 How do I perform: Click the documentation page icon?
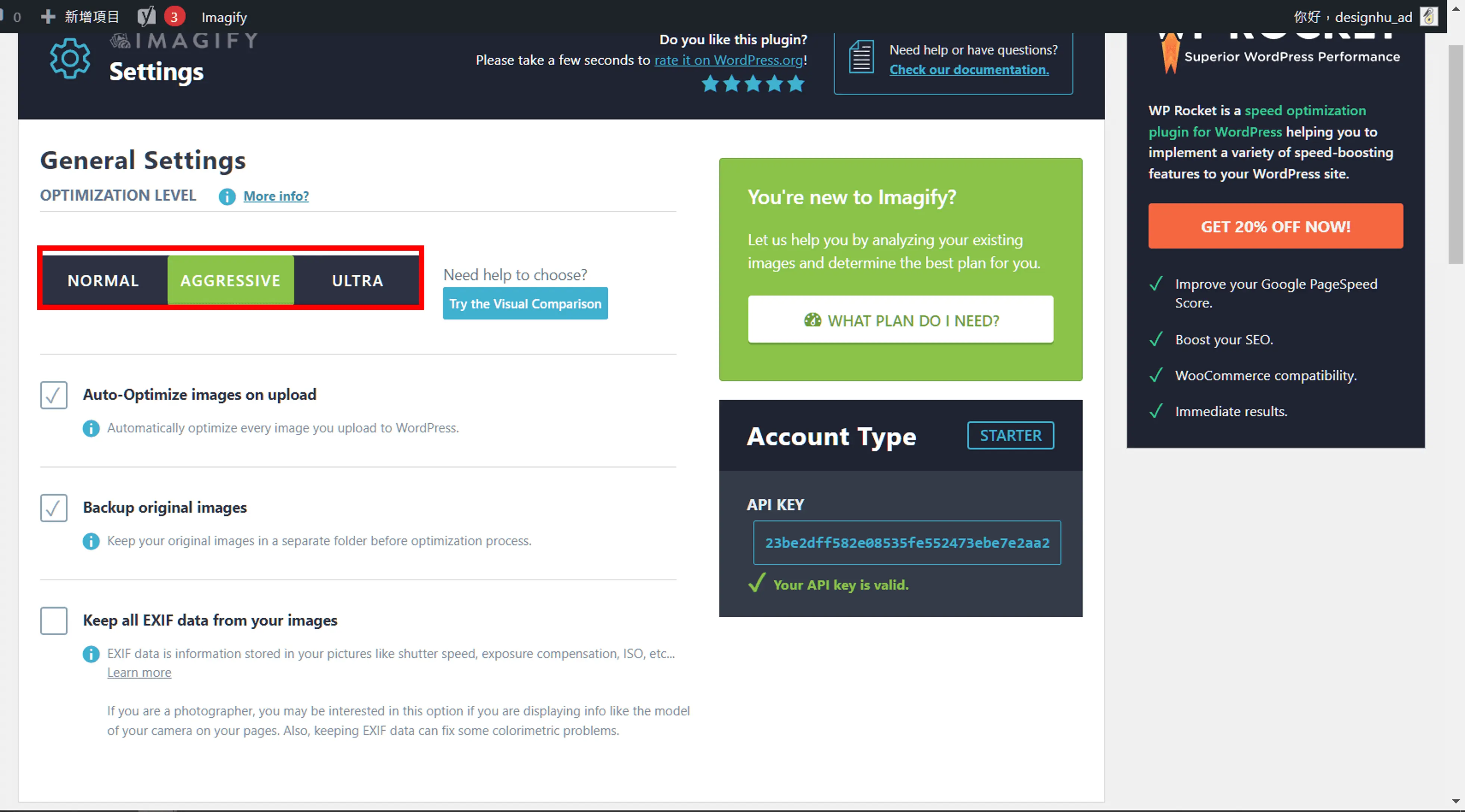tap(862, 56)
